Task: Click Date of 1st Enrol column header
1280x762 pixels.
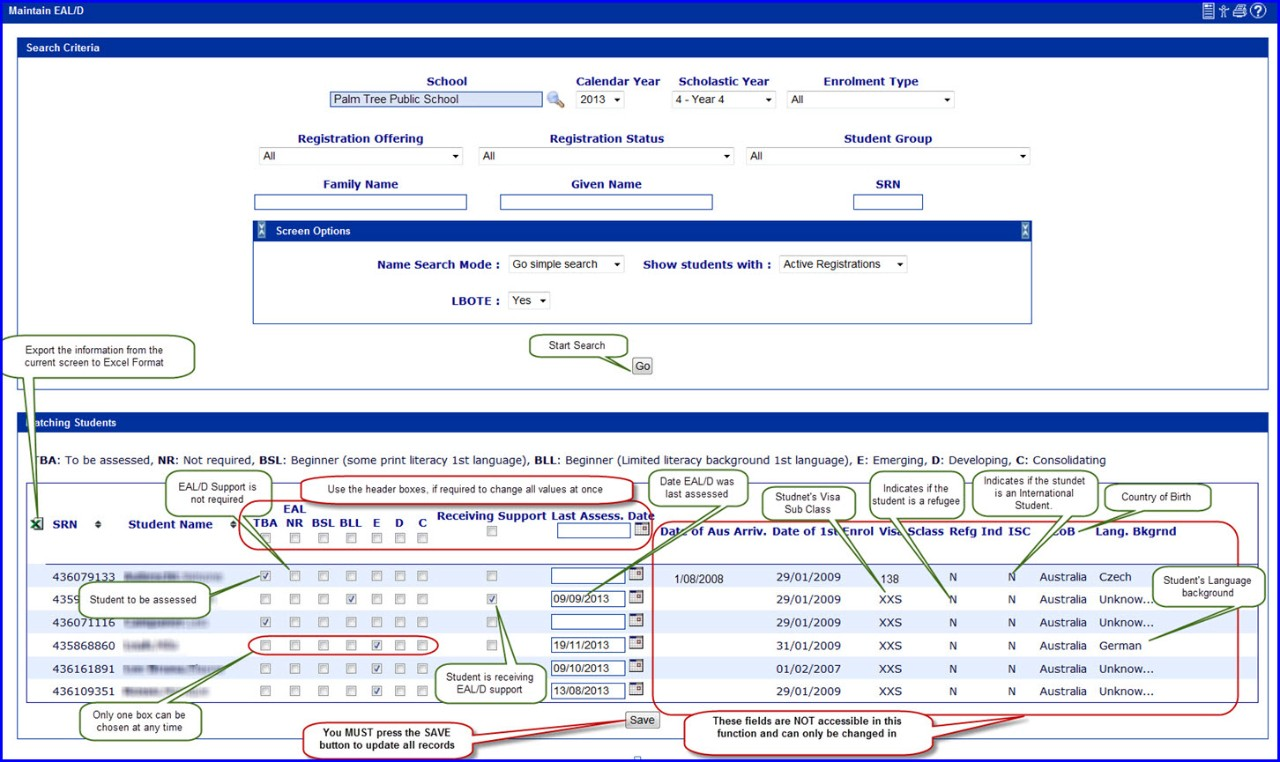Action: pyautogui.click(x=821, y=531)
